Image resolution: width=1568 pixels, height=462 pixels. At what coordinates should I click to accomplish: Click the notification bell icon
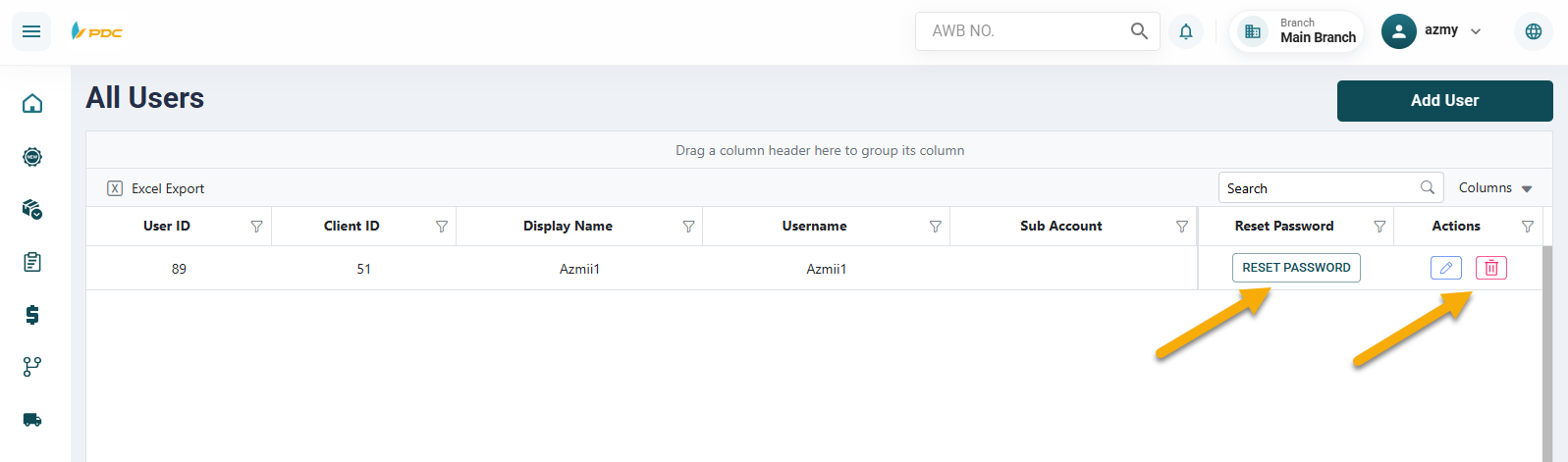[1186, 31]
